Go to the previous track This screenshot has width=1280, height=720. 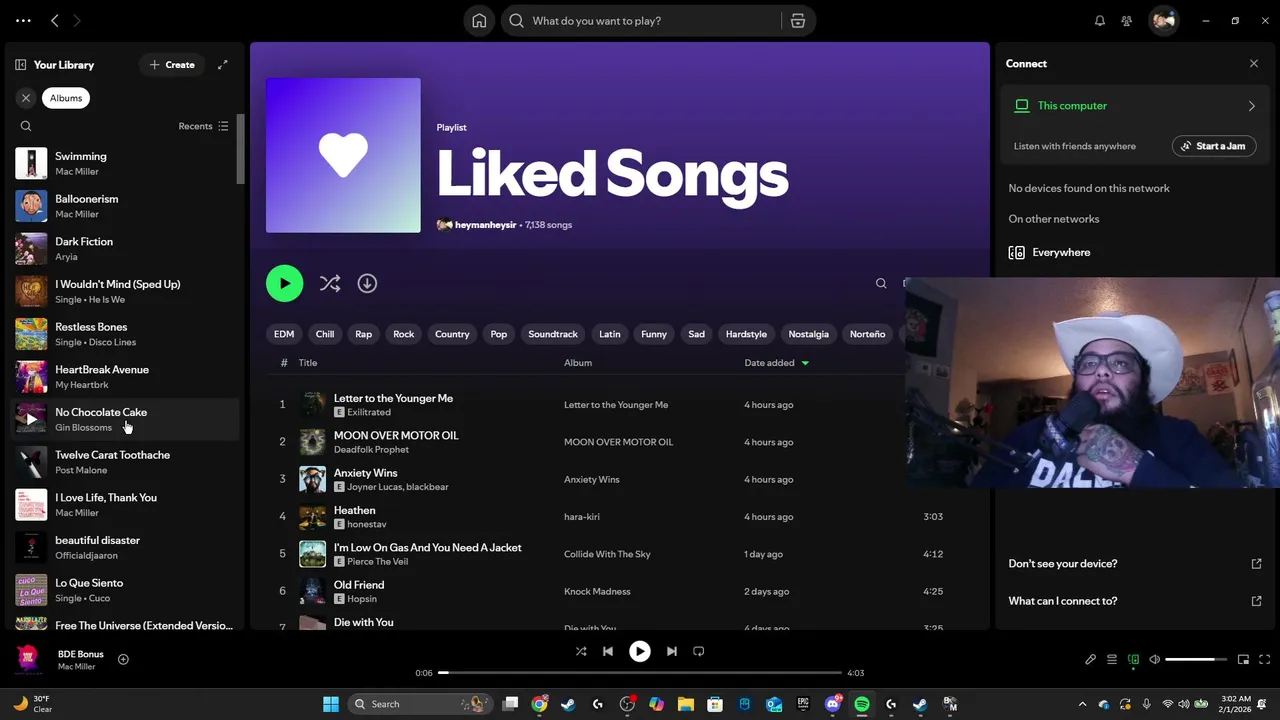coord(607,651)
